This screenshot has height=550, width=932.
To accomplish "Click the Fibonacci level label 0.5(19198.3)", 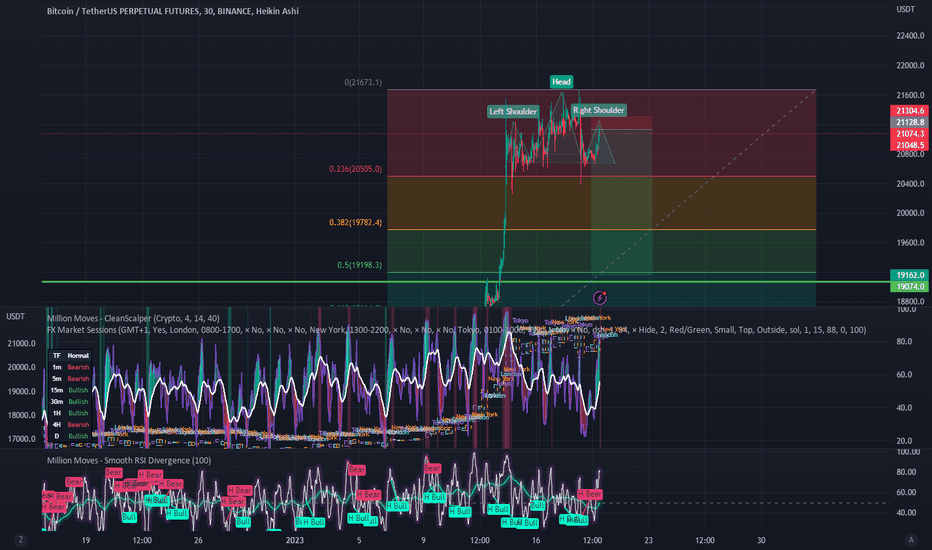I will [360, 265].
